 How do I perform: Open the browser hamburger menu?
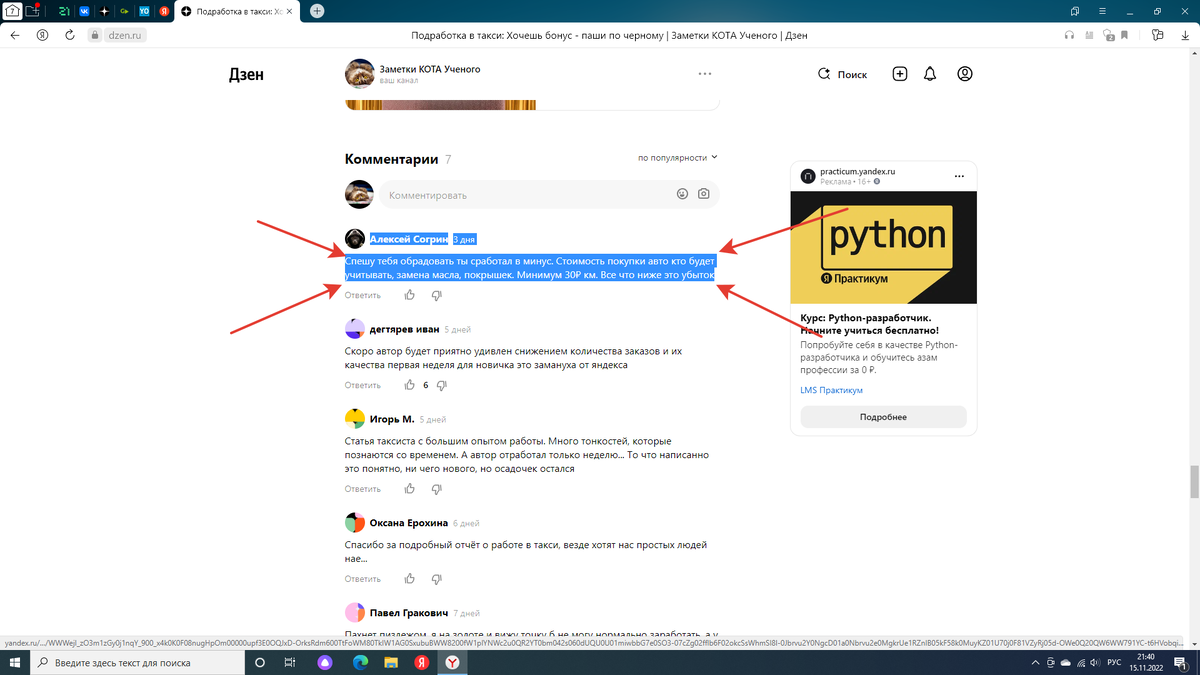1104,11
